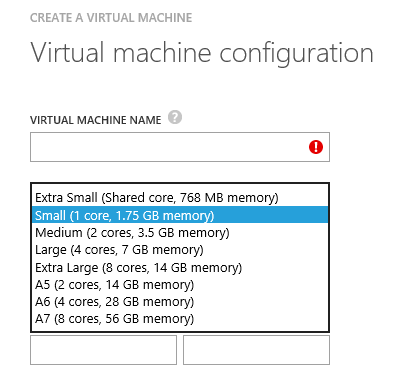The height and width of the screenshot is (392, 406).
Task: Choose the A7 (8 cores, 56 GB) size
Action: pyautogui.click(x=180, y=319)
